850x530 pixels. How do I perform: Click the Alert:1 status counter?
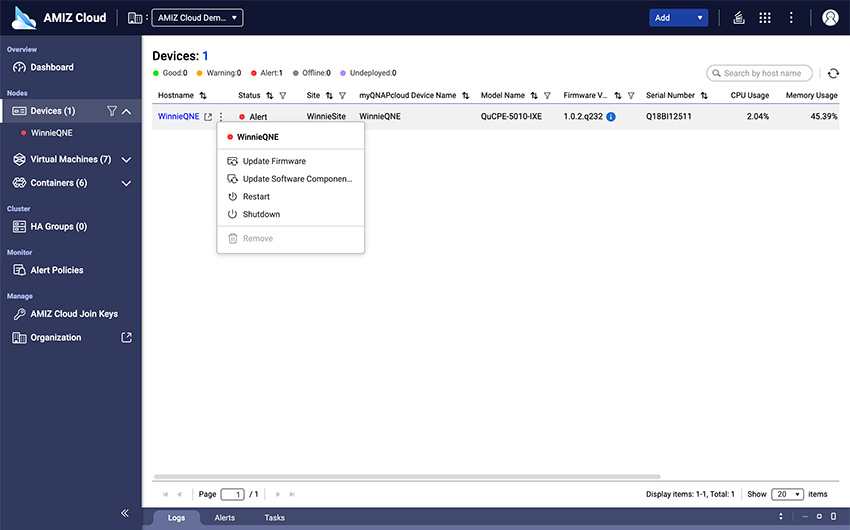pyautogui.click(x=267, y=73)
